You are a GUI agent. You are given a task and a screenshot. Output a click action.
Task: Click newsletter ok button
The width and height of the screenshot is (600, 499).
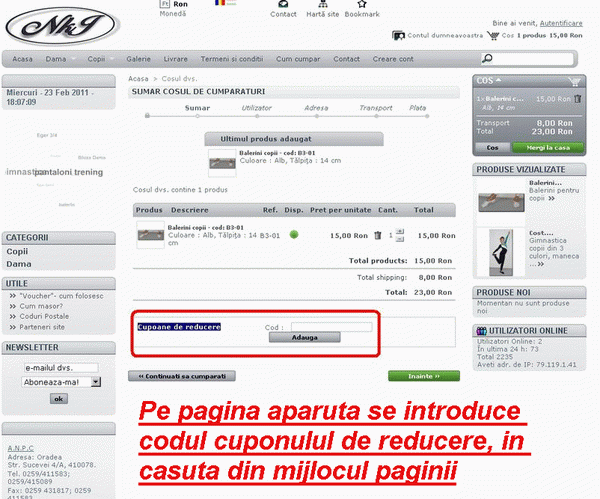coord(59,399)
